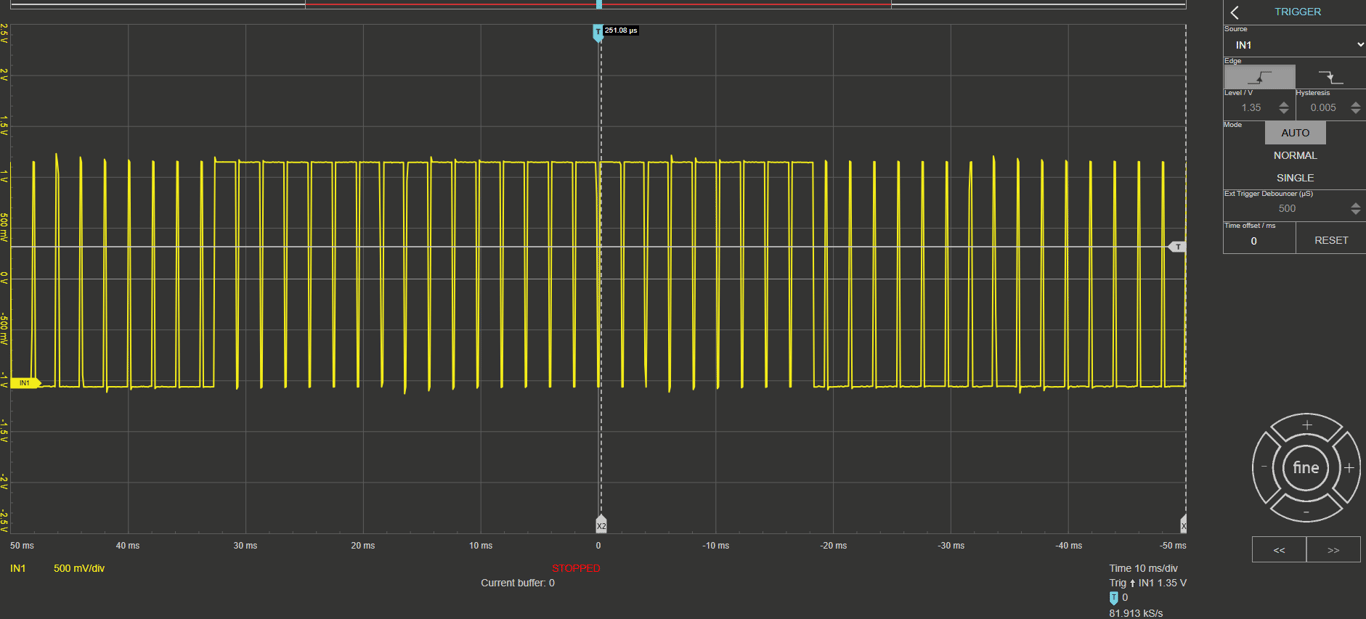This screenshot has height=619, width=1366.
Task: Click the << time shift button
Action: [x=1279, y=550]
